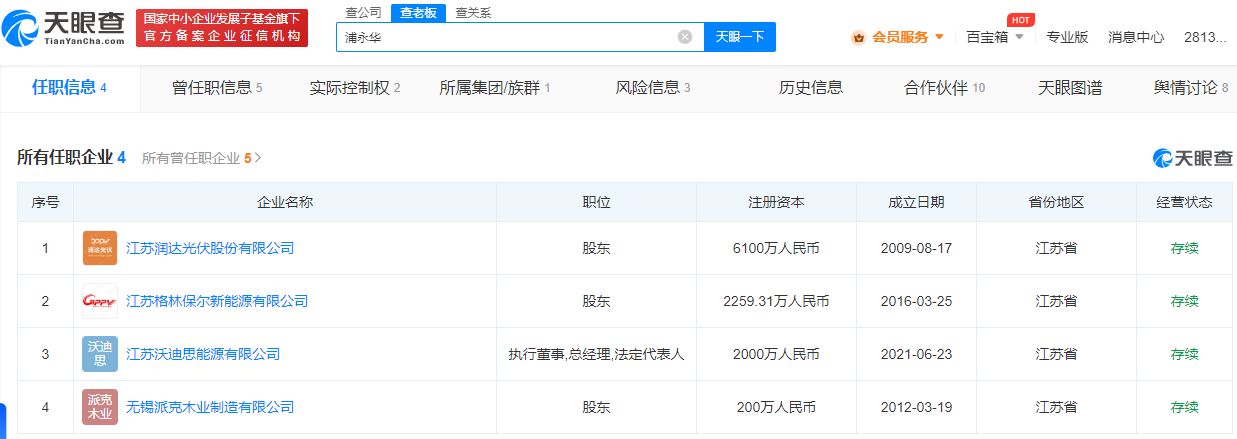Screen dimensions: 1237x439
Task: Open the 百宝箱 link text
Action: [987, 37]
